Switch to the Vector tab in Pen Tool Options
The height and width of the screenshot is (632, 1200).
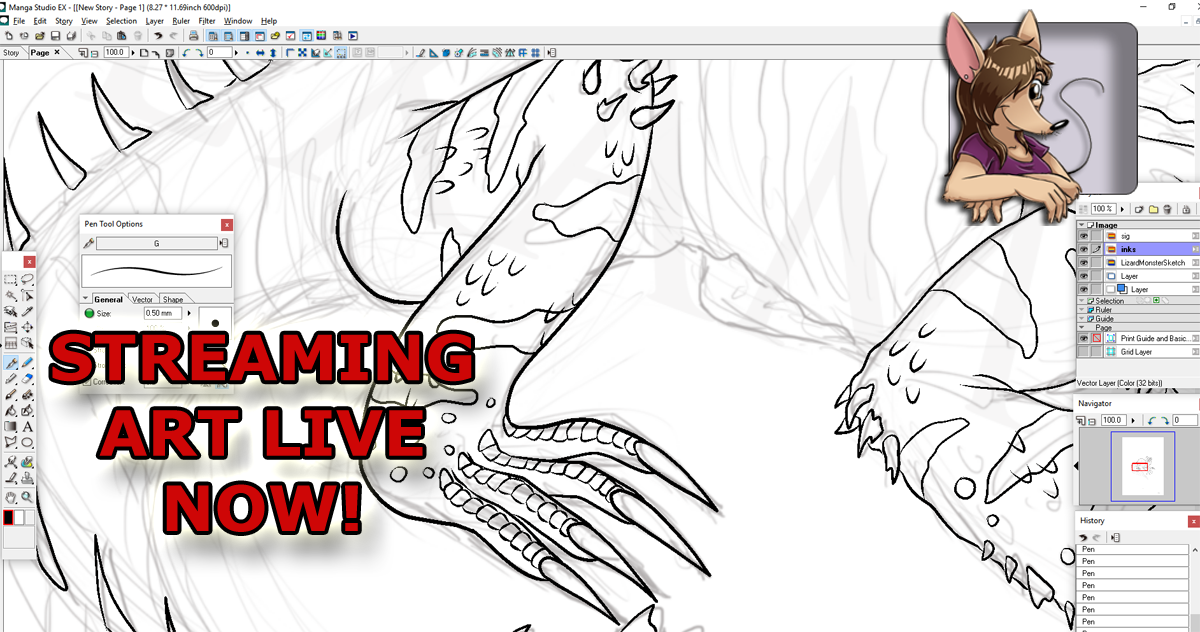pos(143,299)
